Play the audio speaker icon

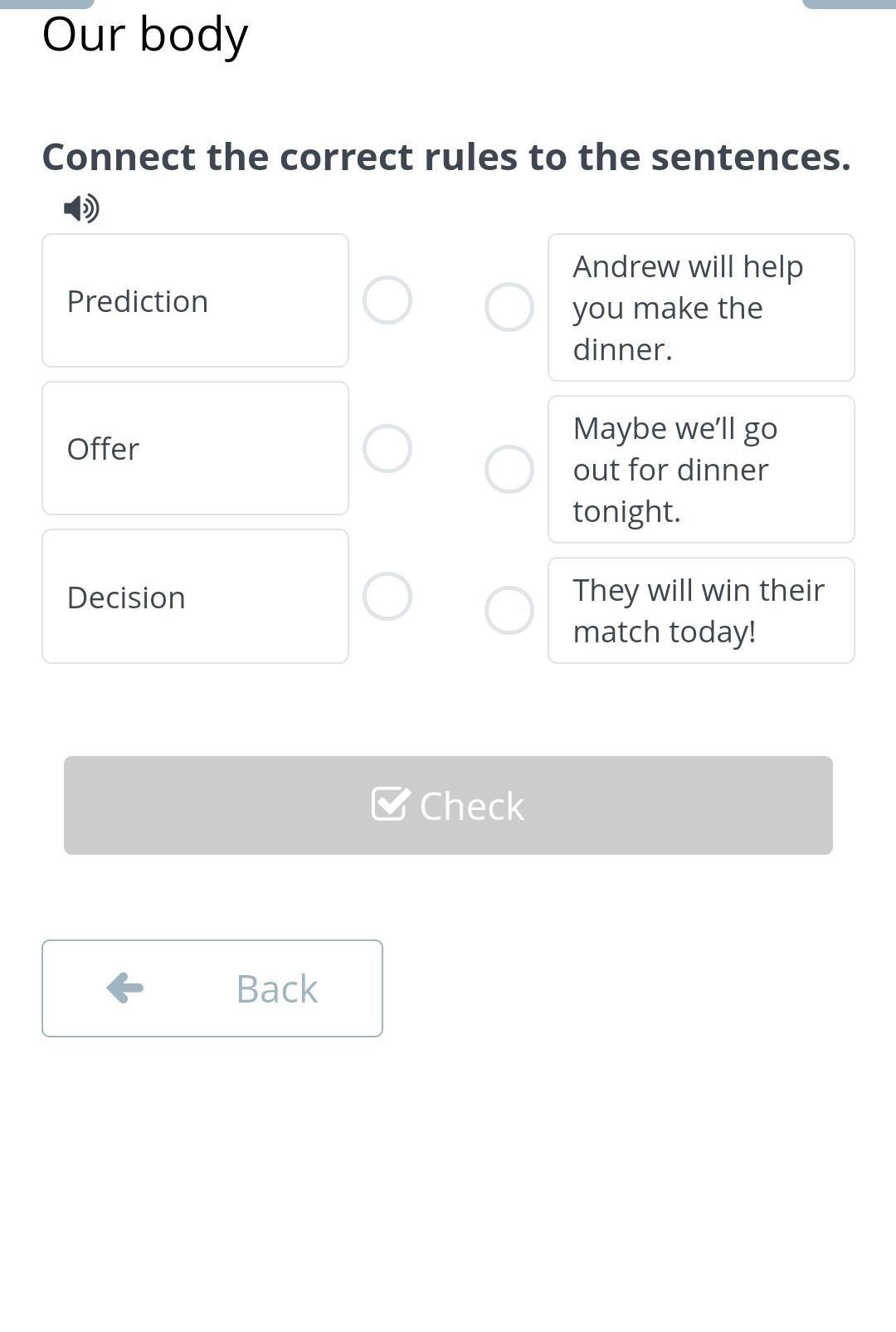click(81, 208)
